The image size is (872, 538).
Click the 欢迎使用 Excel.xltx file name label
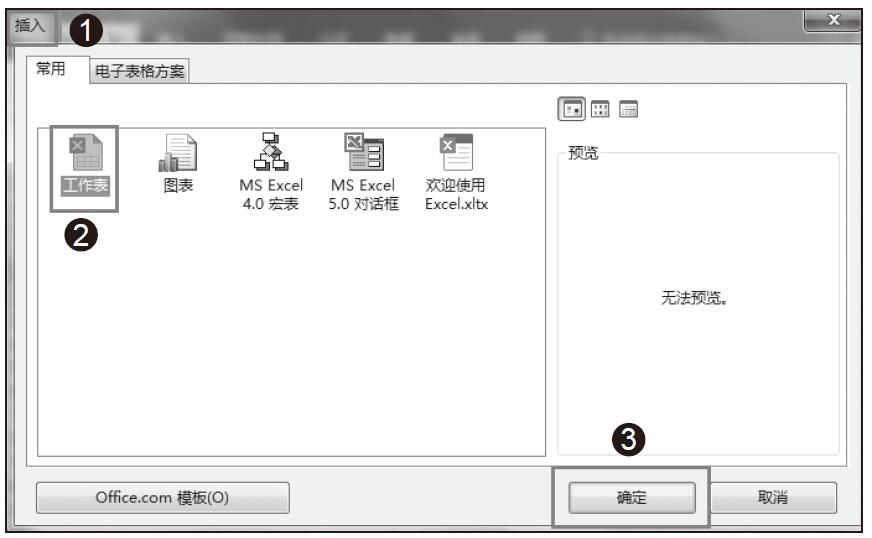coord(456,195)
